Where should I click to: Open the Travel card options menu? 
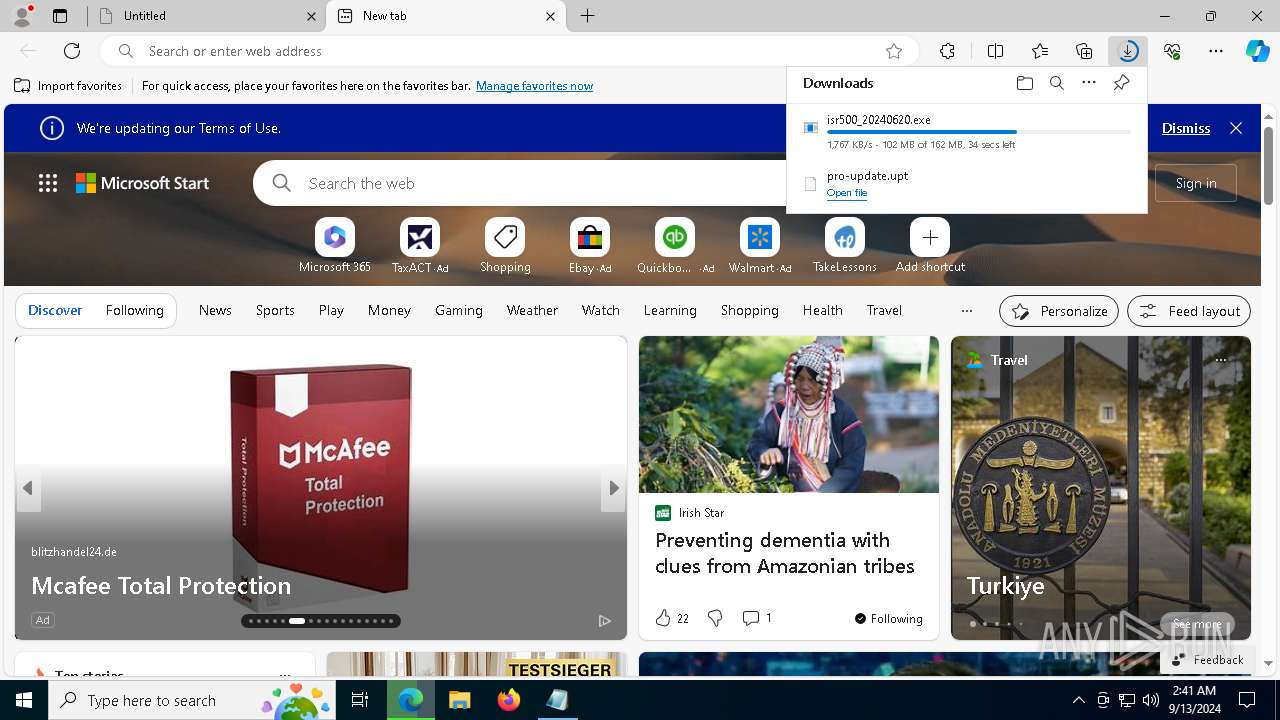click(1221, 360)
